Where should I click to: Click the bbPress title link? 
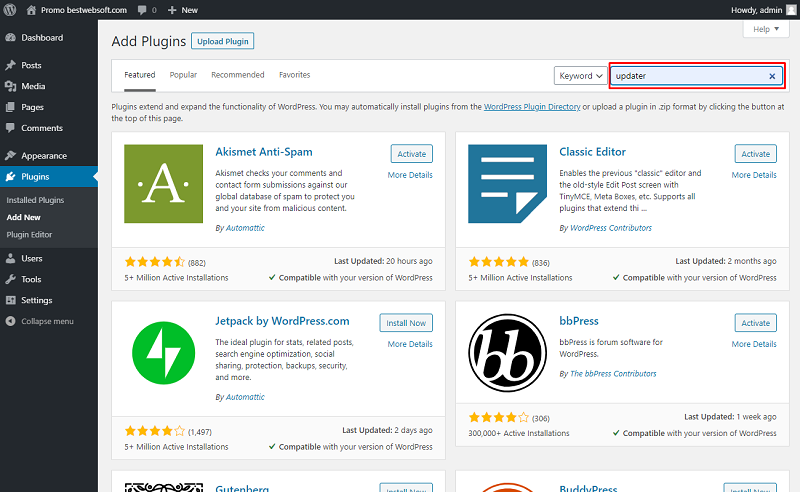click(x=579, y=321)
